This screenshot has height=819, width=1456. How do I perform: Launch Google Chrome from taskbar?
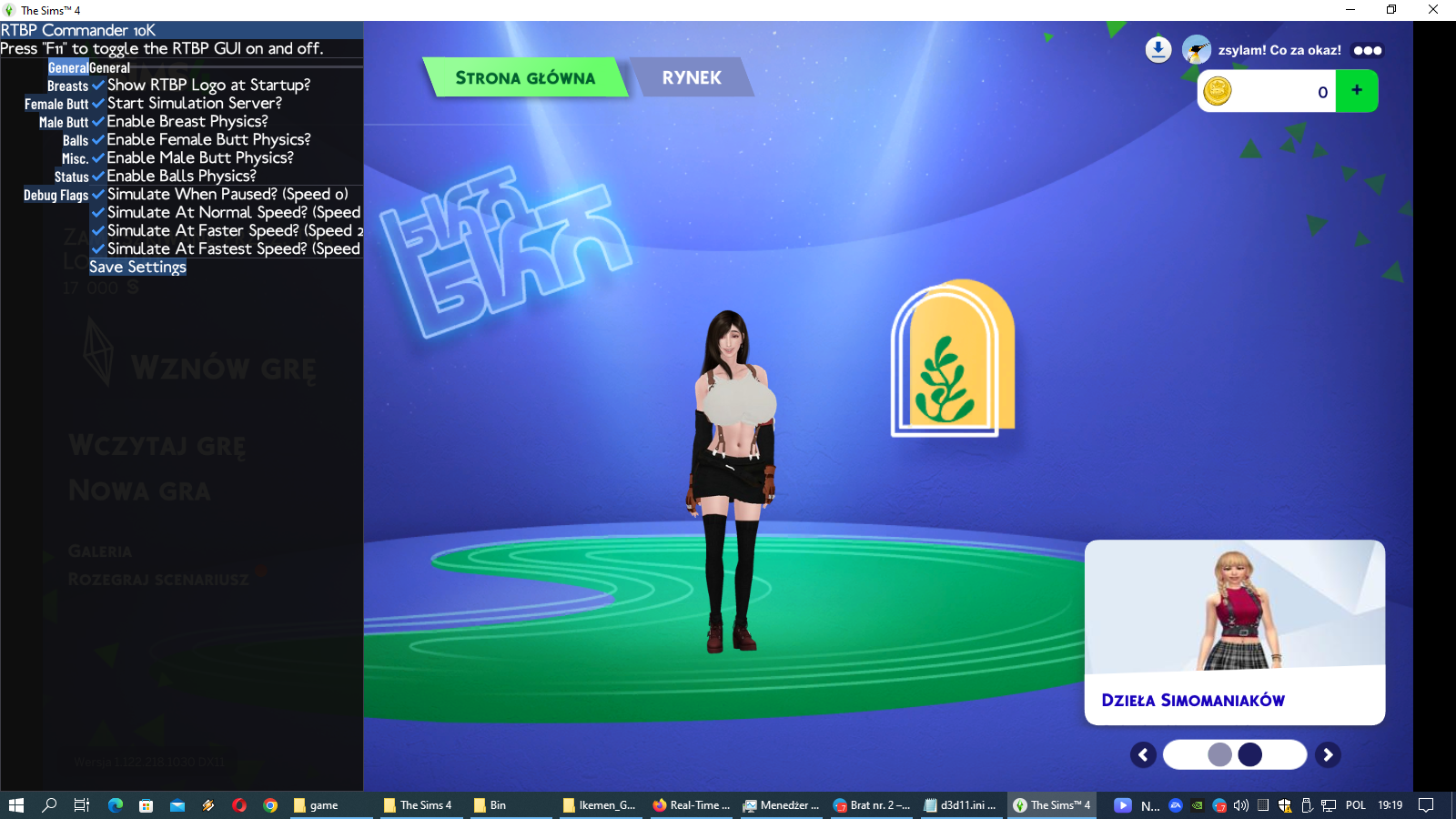point(270,805)
